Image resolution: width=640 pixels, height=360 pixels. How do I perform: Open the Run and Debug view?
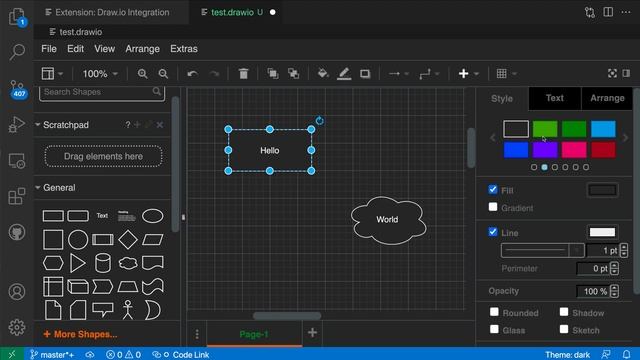pyautogui.click(x=17, y=124)
